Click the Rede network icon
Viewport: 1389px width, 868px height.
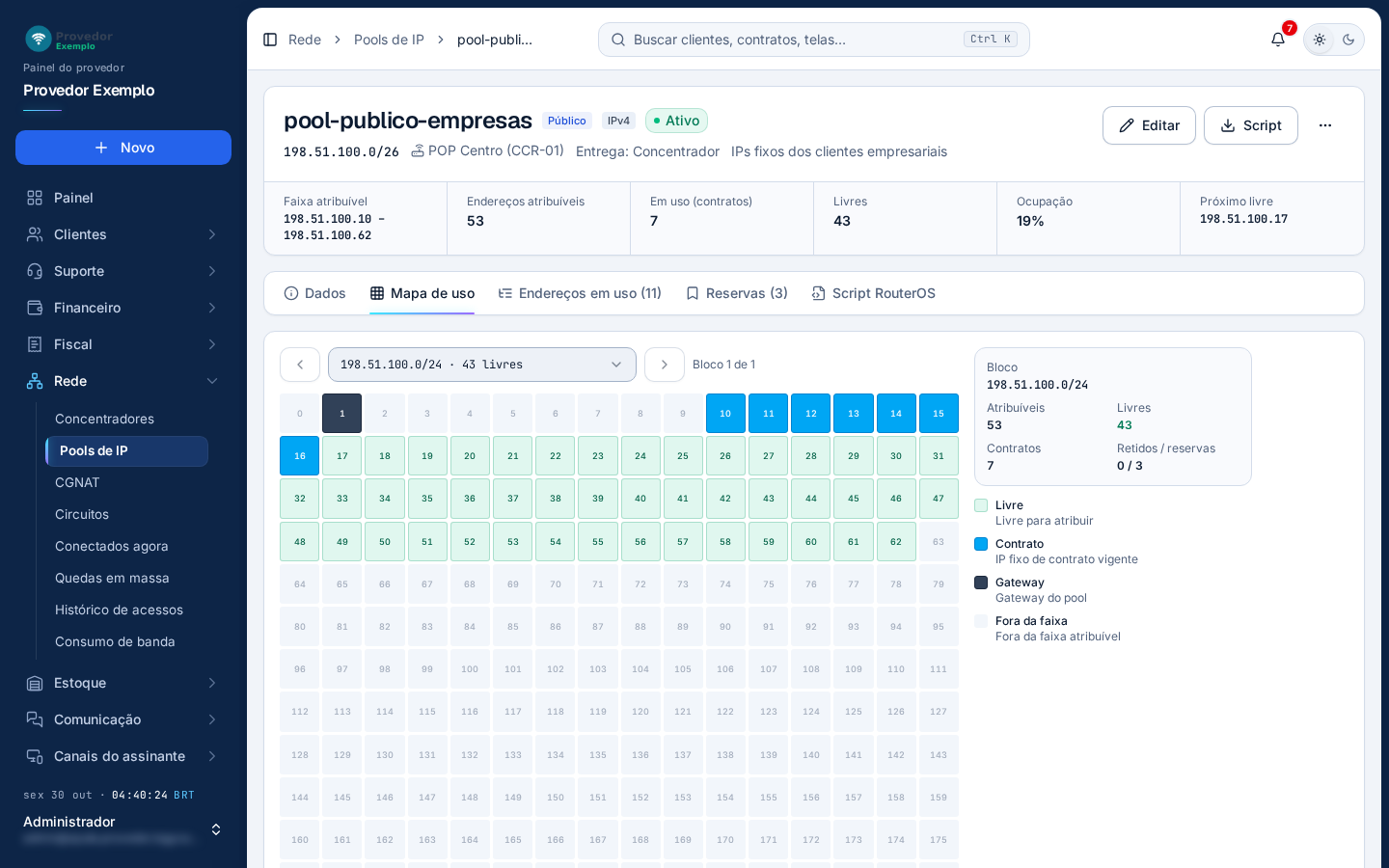click(x=35, y=381)
